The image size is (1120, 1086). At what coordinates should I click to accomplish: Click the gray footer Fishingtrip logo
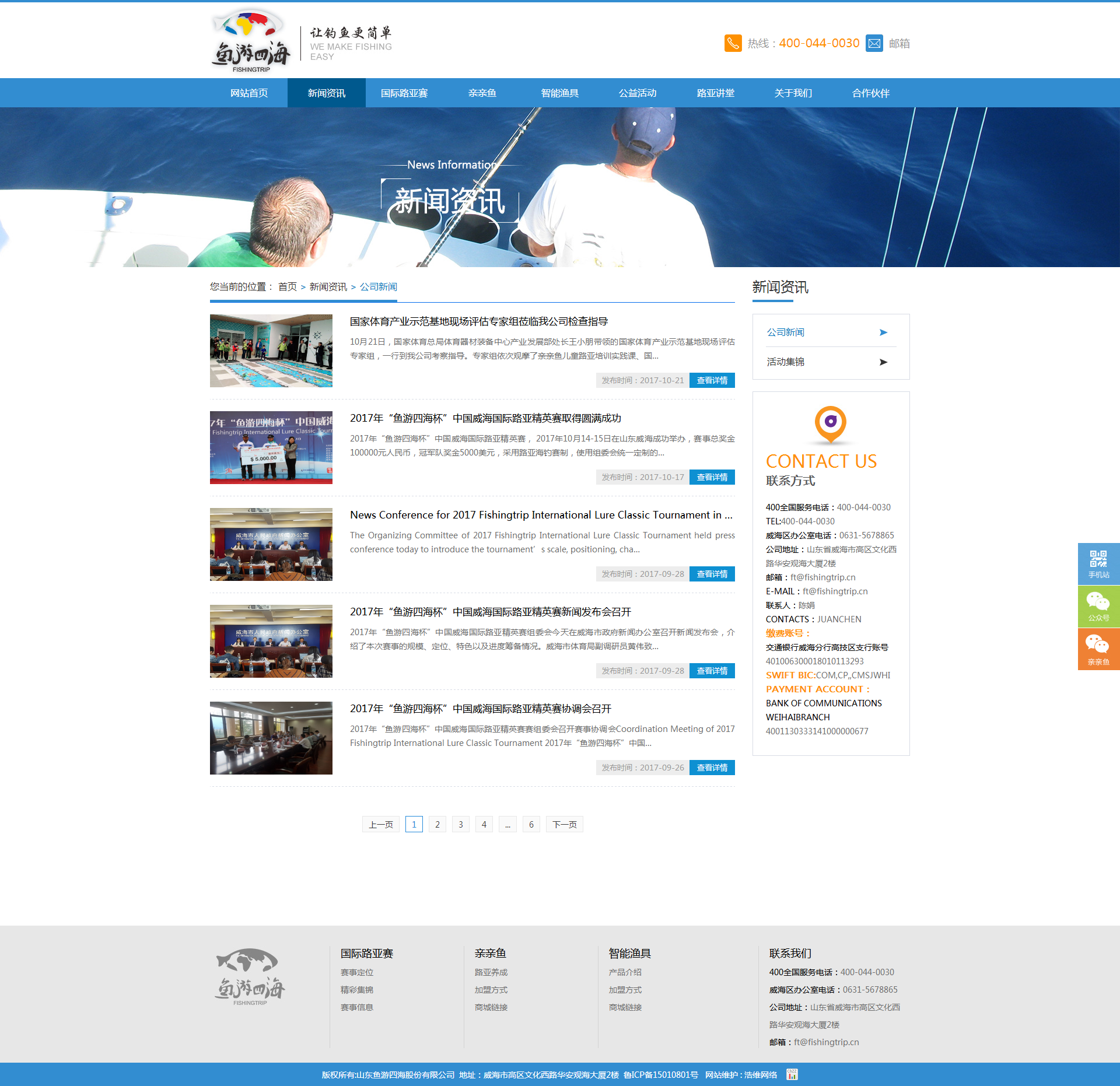(x=250, y=976)
